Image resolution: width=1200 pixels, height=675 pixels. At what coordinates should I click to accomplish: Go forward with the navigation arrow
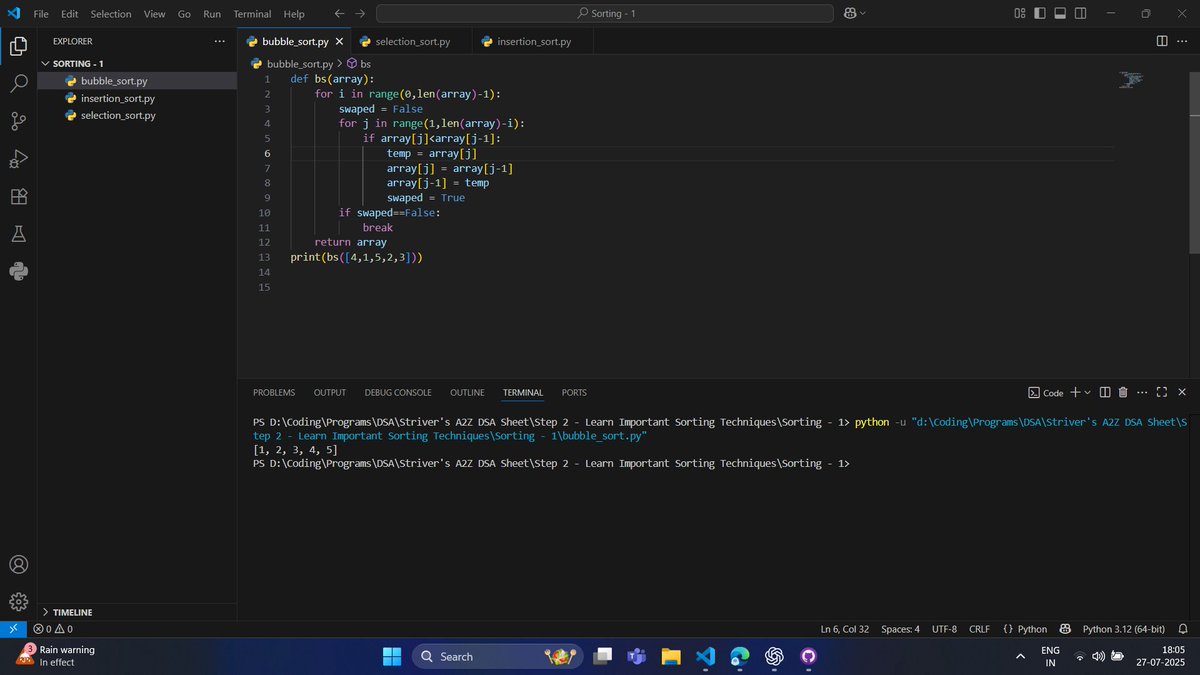(360, 13)
